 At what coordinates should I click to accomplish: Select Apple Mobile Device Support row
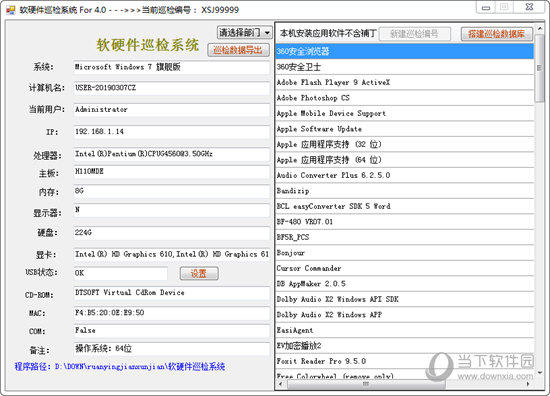point(405,113)
